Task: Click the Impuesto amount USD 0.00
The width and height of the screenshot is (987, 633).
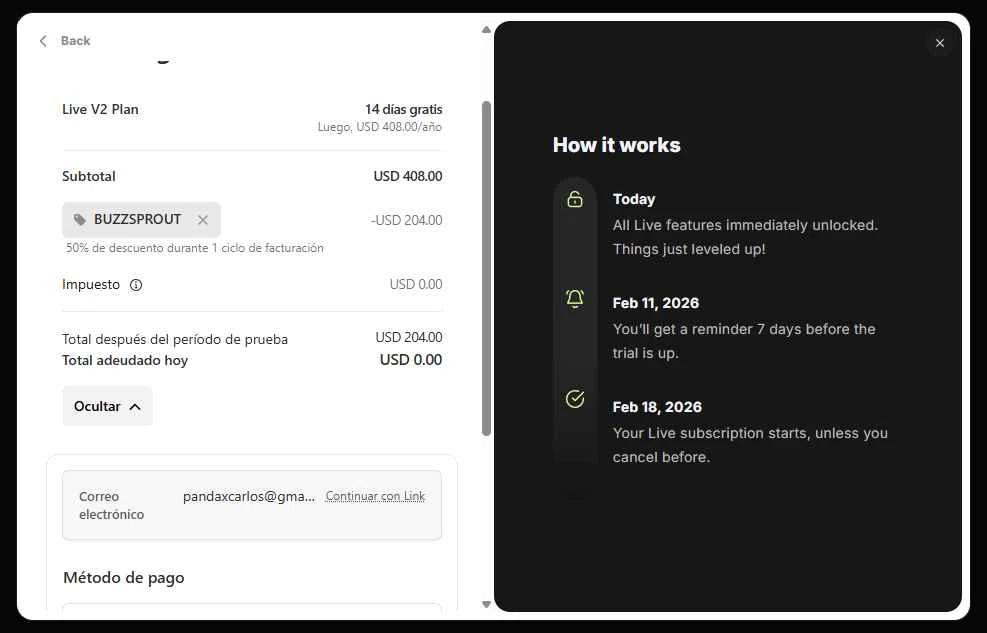Action: pyautogui.click(x=415, y=284)
